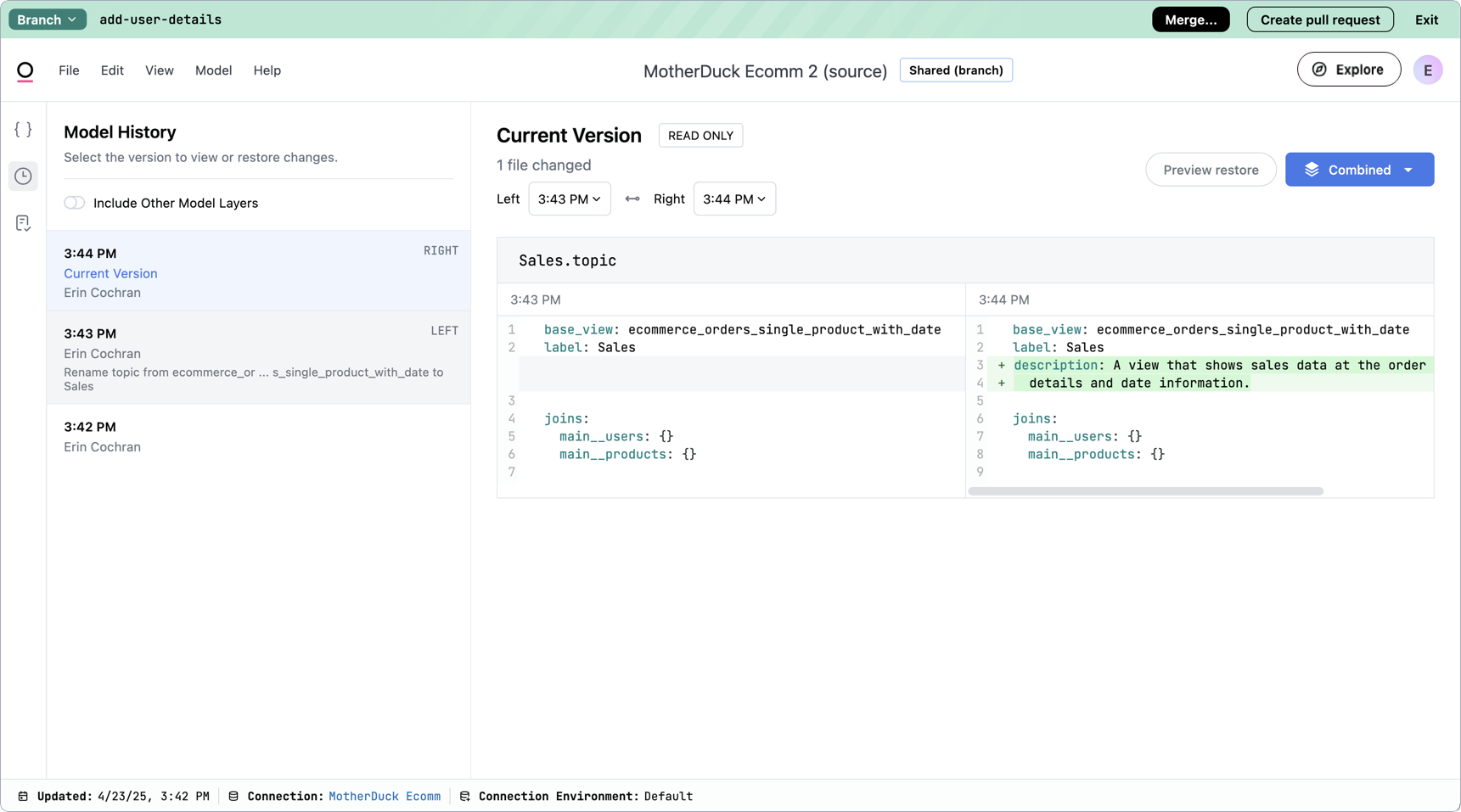Click the add-user-details branch name

(x=160, y=20)
